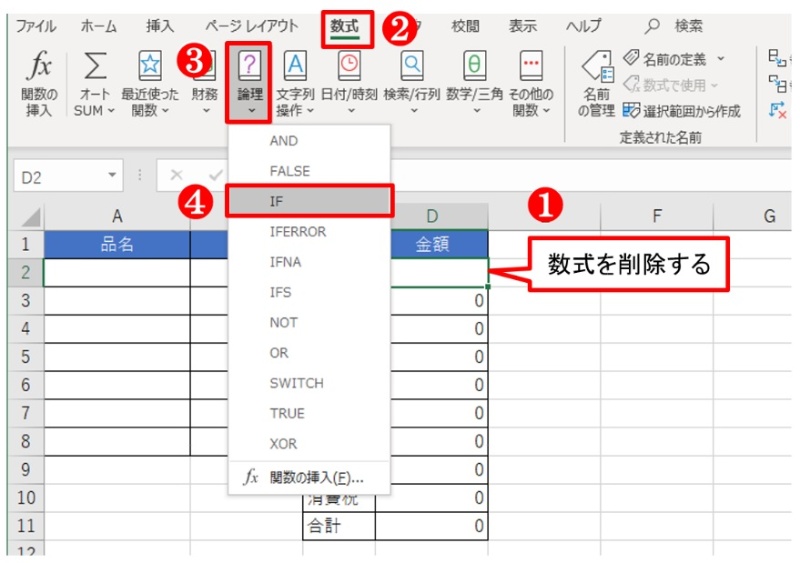Viewport: 800px width, 563px height.
Task: Choose AND from the logical menu
Action: coord(309,140)
